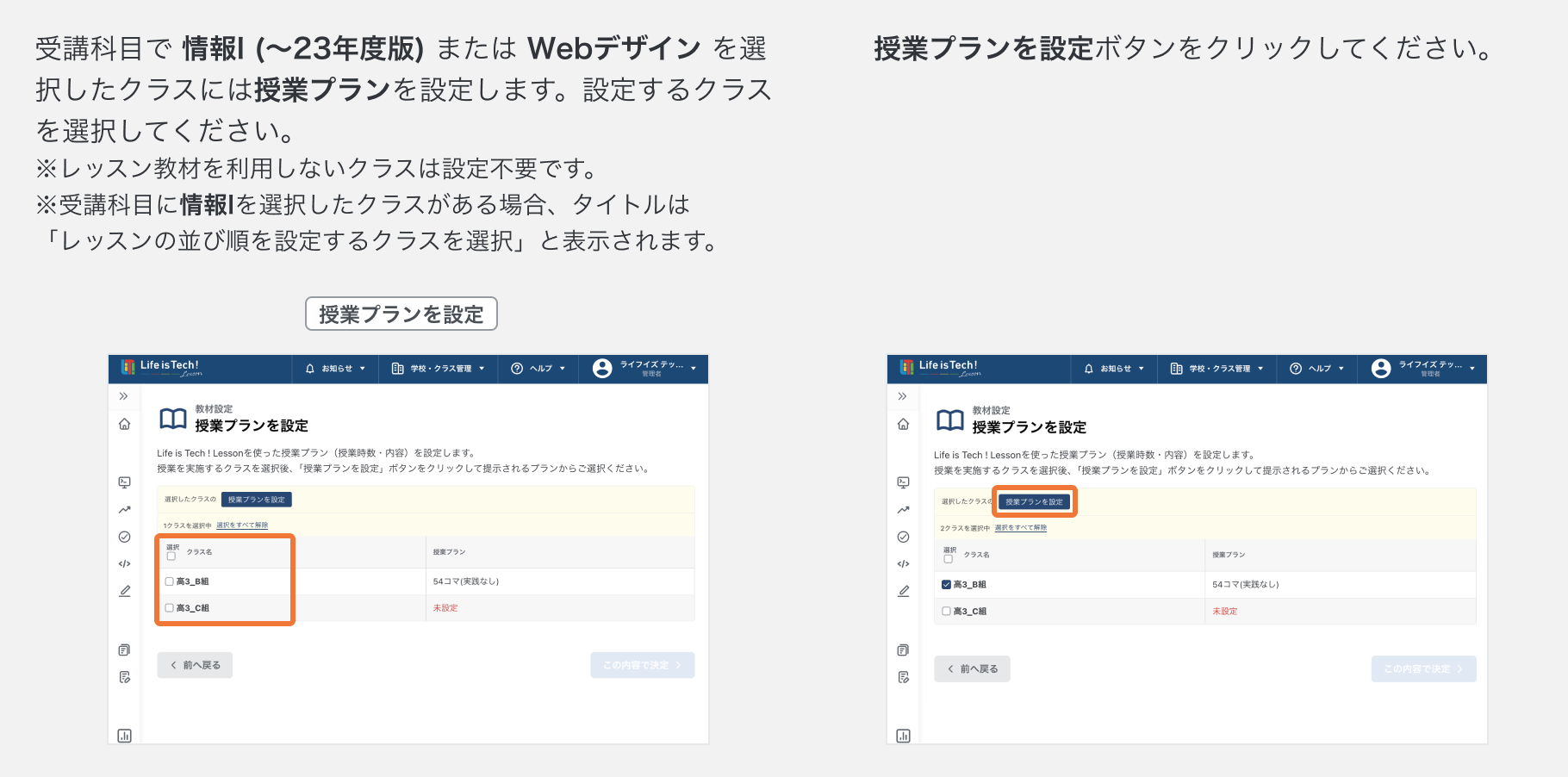This screenshot has width=1568, height=777.
Task: Click 1クラスを選択中 status text
Action: pyautogui.click(x=187, y=525)
